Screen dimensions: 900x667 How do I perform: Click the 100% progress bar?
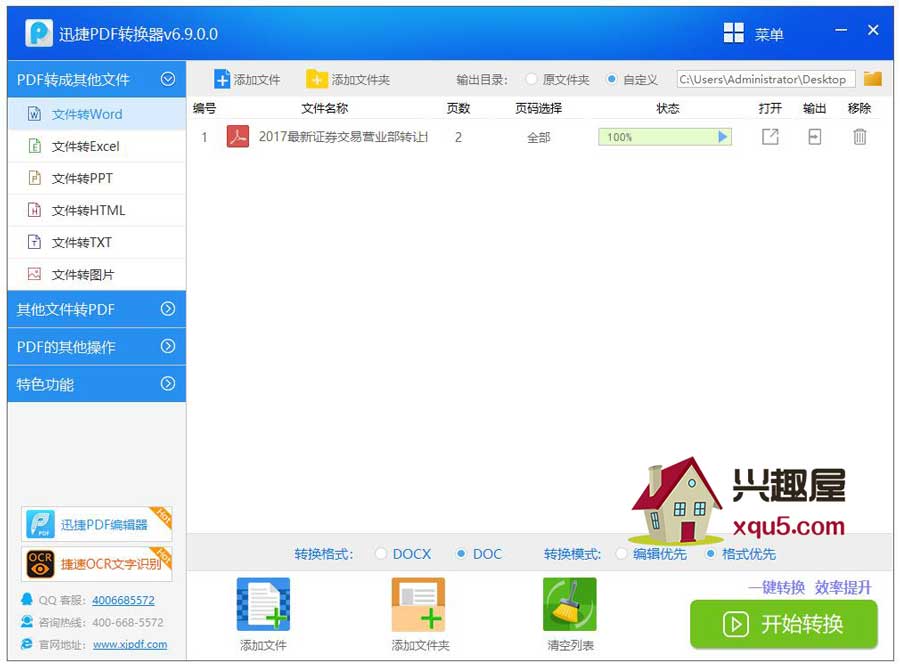point(663,137)
